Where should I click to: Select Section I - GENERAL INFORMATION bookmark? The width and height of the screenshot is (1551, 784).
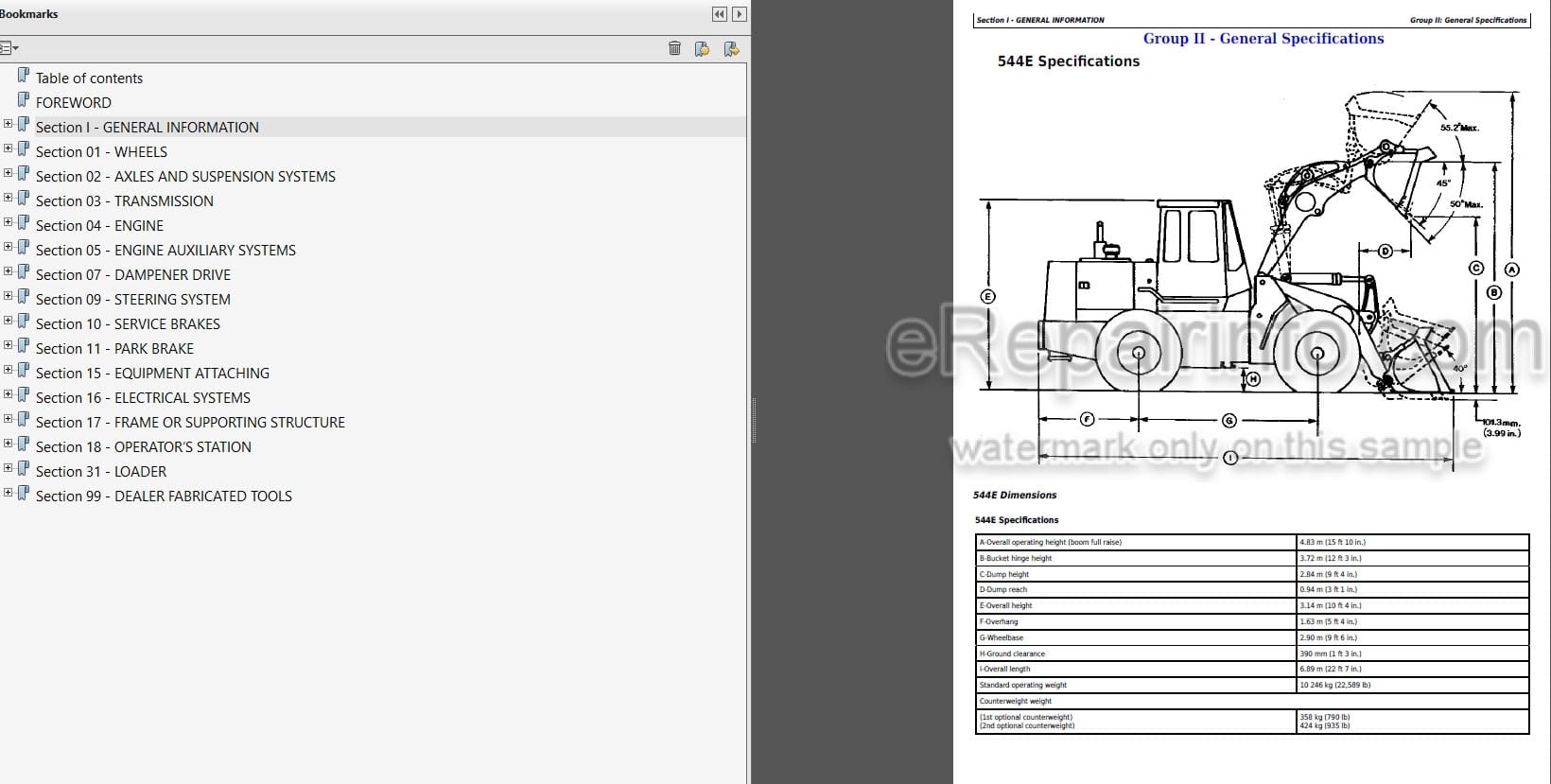[147, 128]
